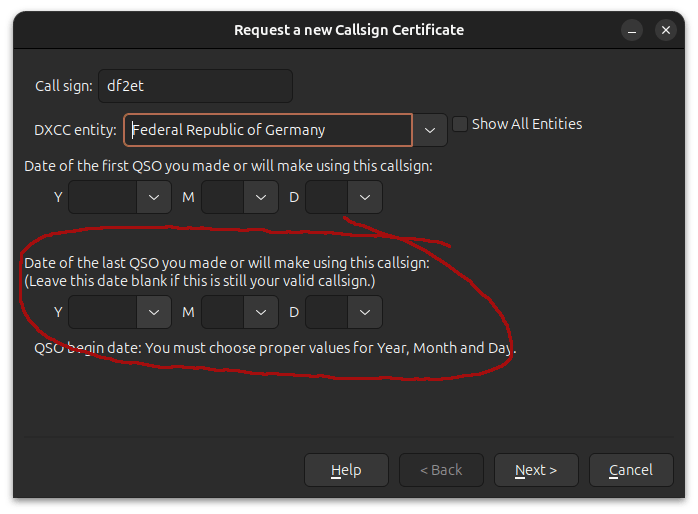The height and width of the screenshot is (514, 698).
Task: Proceed with the Next button
Action: coord(536,470)
